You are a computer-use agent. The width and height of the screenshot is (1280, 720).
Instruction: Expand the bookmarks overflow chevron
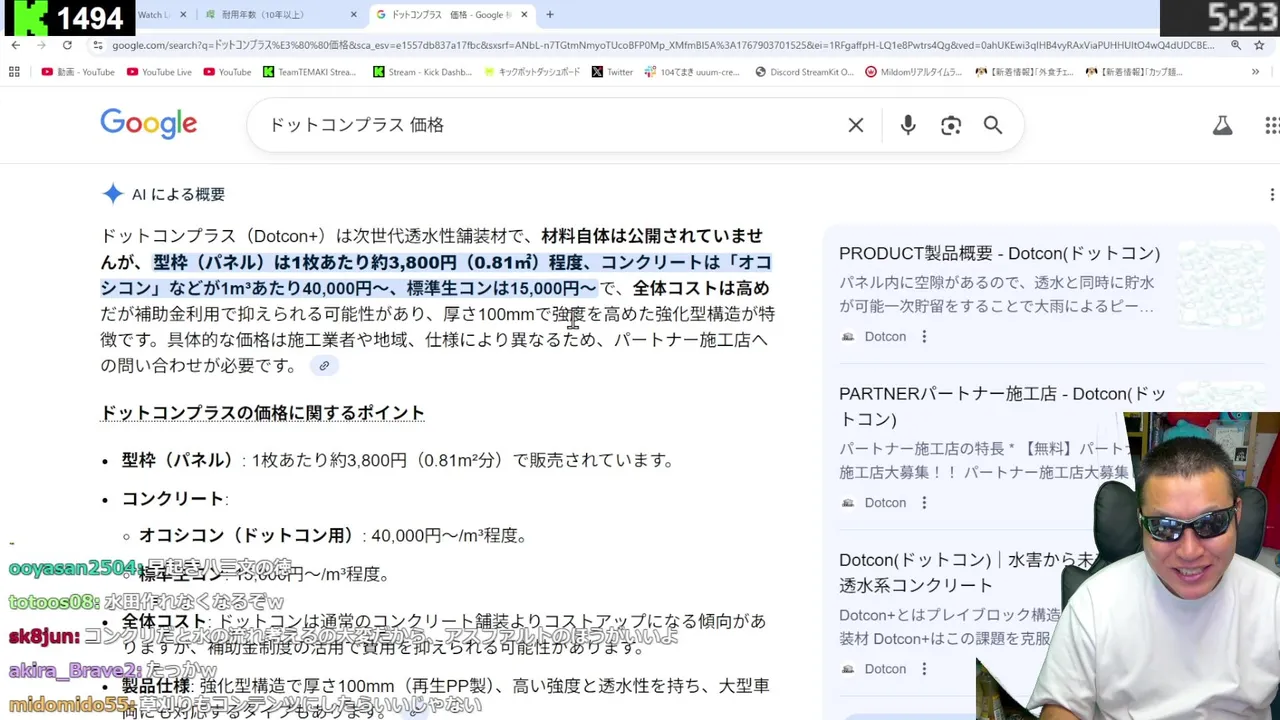point(1255,72)
